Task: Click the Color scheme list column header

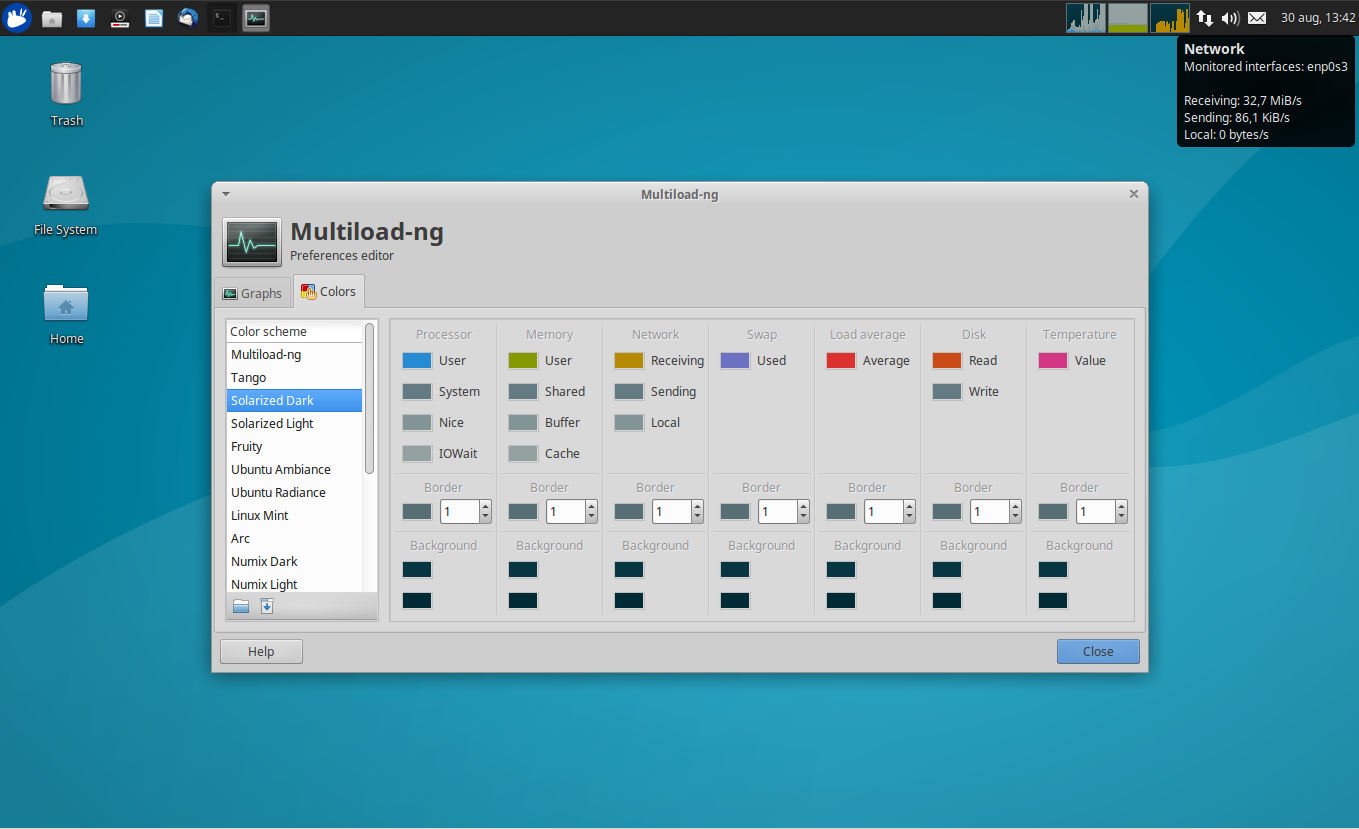Action: point(294,331)
